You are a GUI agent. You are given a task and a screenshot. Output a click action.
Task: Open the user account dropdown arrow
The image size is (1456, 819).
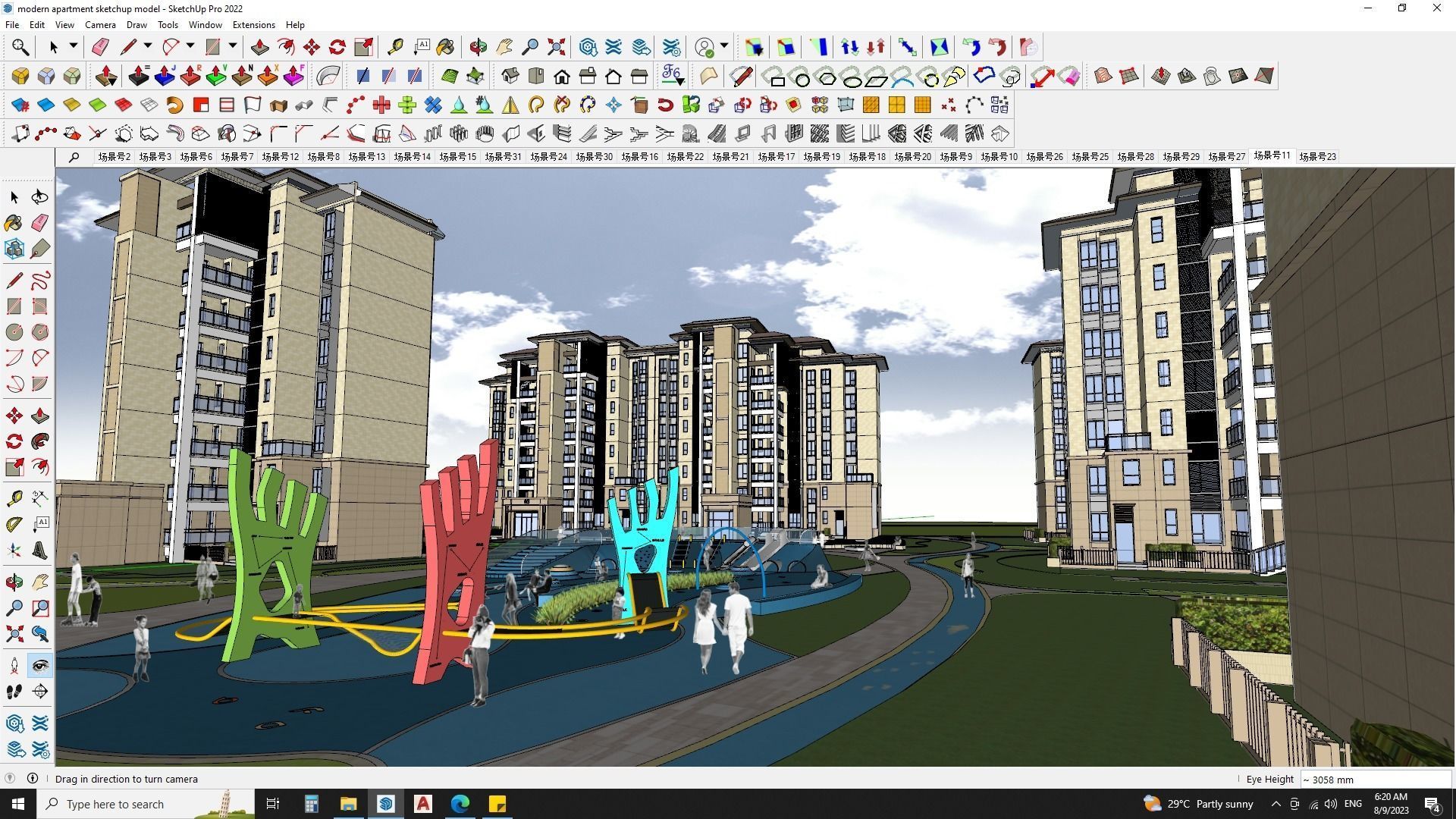point(724,47)
